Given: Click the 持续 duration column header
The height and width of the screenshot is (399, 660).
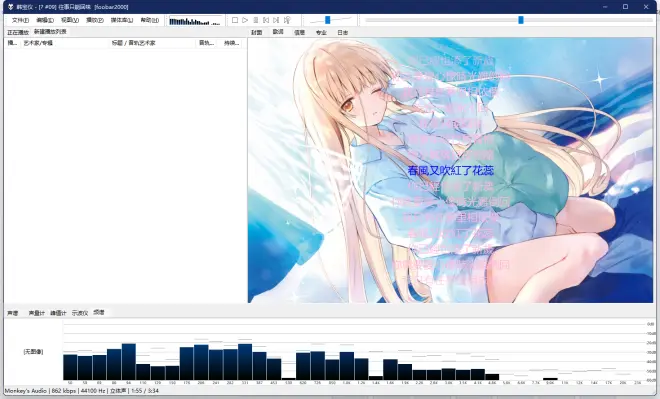Looking at the screenshot, I should tap(231, 43).
